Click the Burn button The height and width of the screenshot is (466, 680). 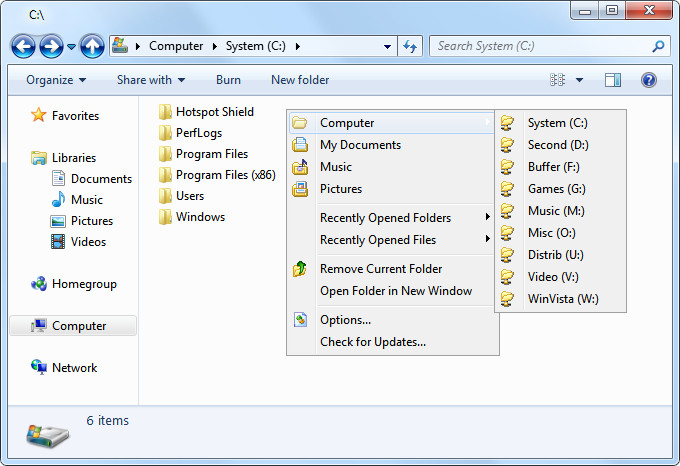[228, 80]
